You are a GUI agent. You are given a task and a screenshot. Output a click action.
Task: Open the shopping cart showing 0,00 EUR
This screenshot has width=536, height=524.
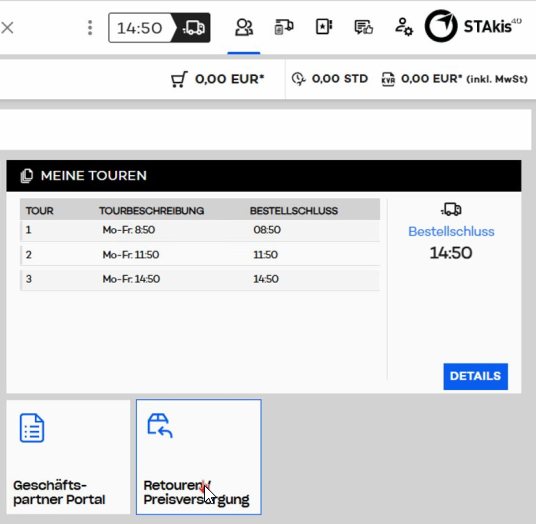click(217, 79)
